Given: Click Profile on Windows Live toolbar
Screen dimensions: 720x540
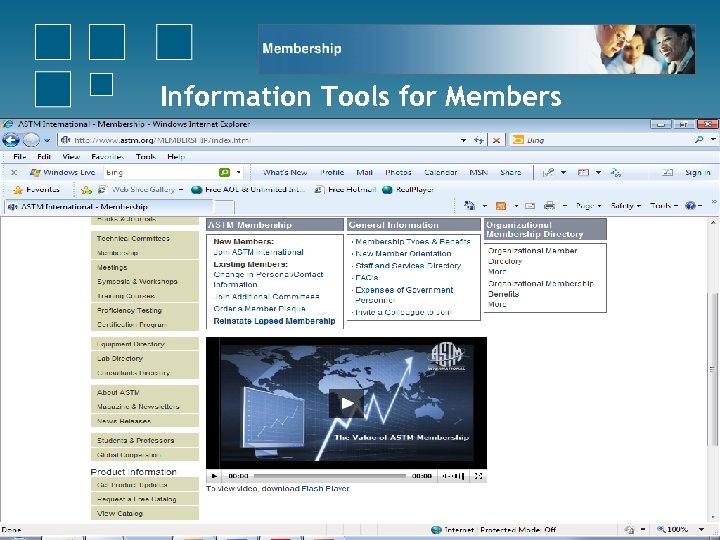Looking at the screenshot, I should click(x=332, y=172).
